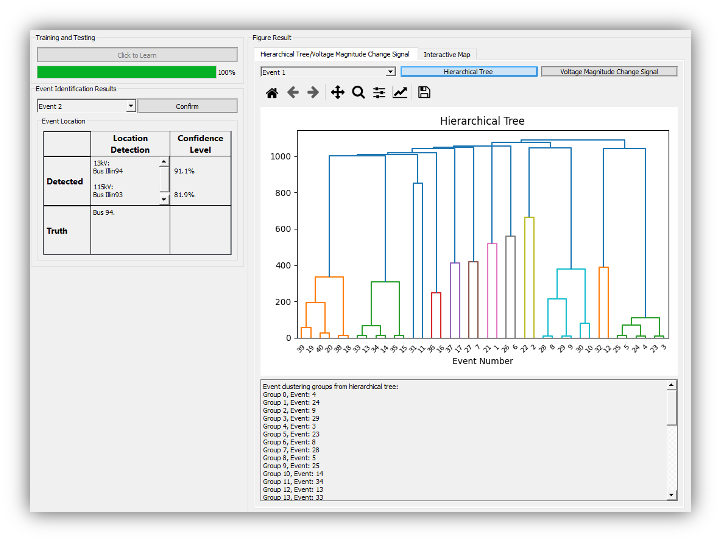Click the green training progress bar
The width and height of the screenshot is (722, 542).
(126, 72)
